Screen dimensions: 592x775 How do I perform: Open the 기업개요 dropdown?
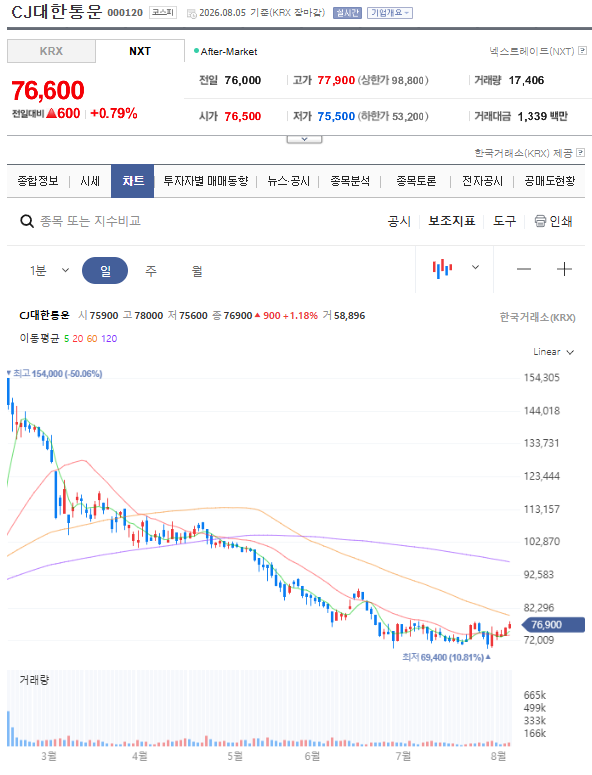(x=390, y=13)
